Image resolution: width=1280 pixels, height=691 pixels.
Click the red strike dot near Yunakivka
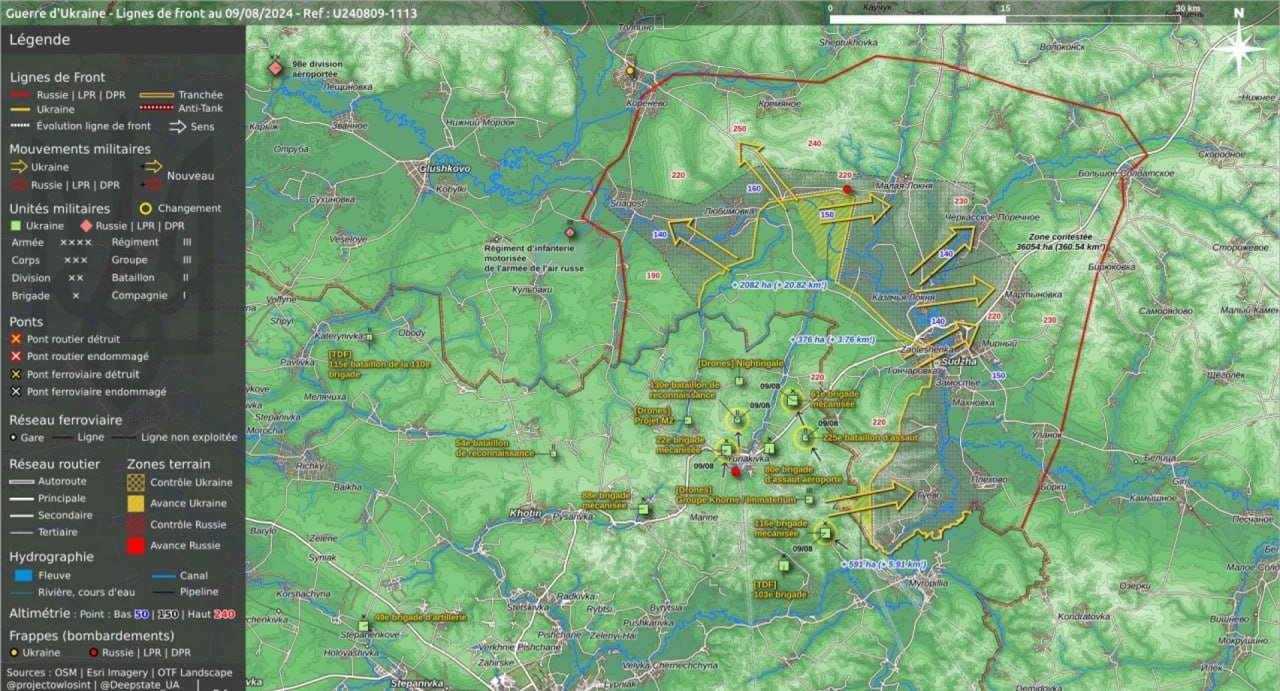pos(736,471)
